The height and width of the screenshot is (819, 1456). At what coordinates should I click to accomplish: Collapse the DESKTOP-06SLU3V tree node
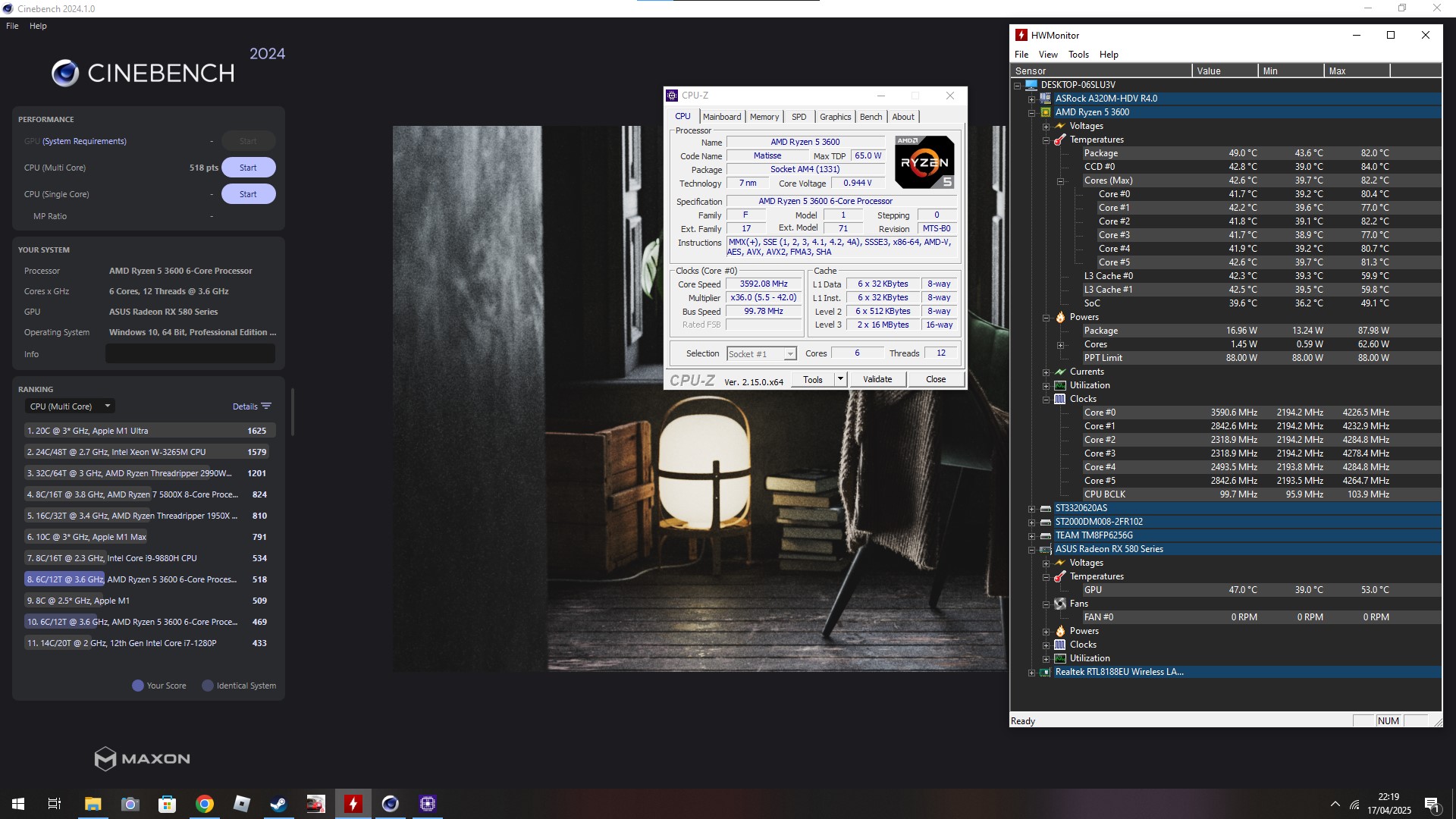click(1018, 86)
